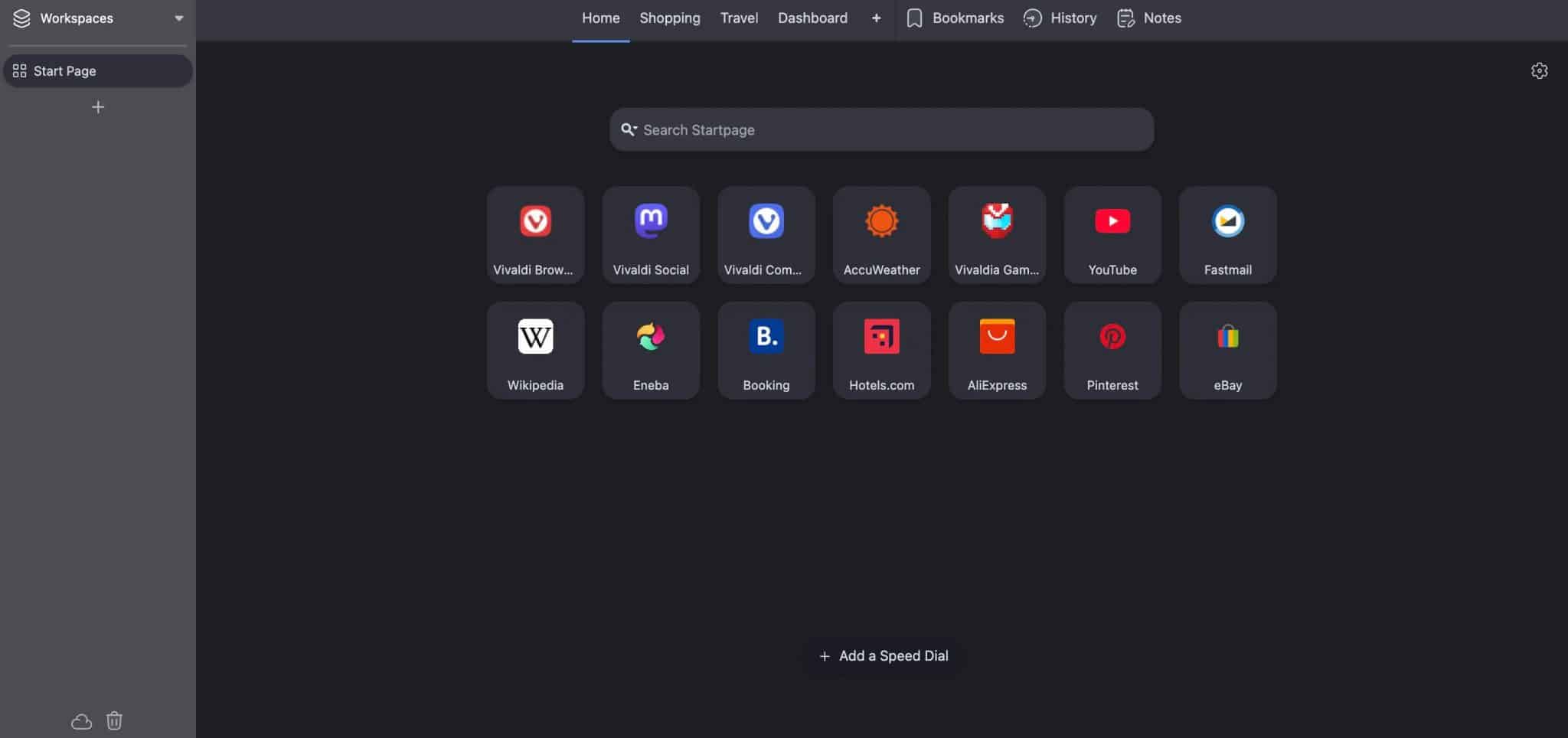Open the Vivaldi Social speed dial
The image size is (1568, 738).
[x=650, y=234]
